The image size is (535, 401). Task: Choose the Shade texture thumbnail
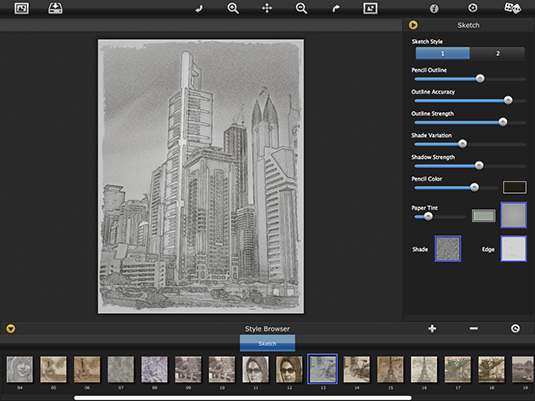[x=448, y=249]
